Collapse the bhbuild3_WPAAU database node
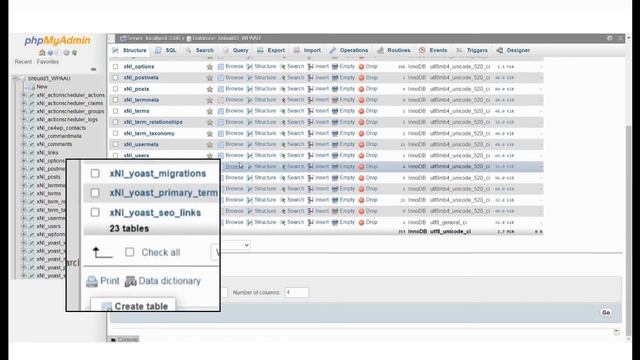640x360 pixels. (x=16, y=78)
